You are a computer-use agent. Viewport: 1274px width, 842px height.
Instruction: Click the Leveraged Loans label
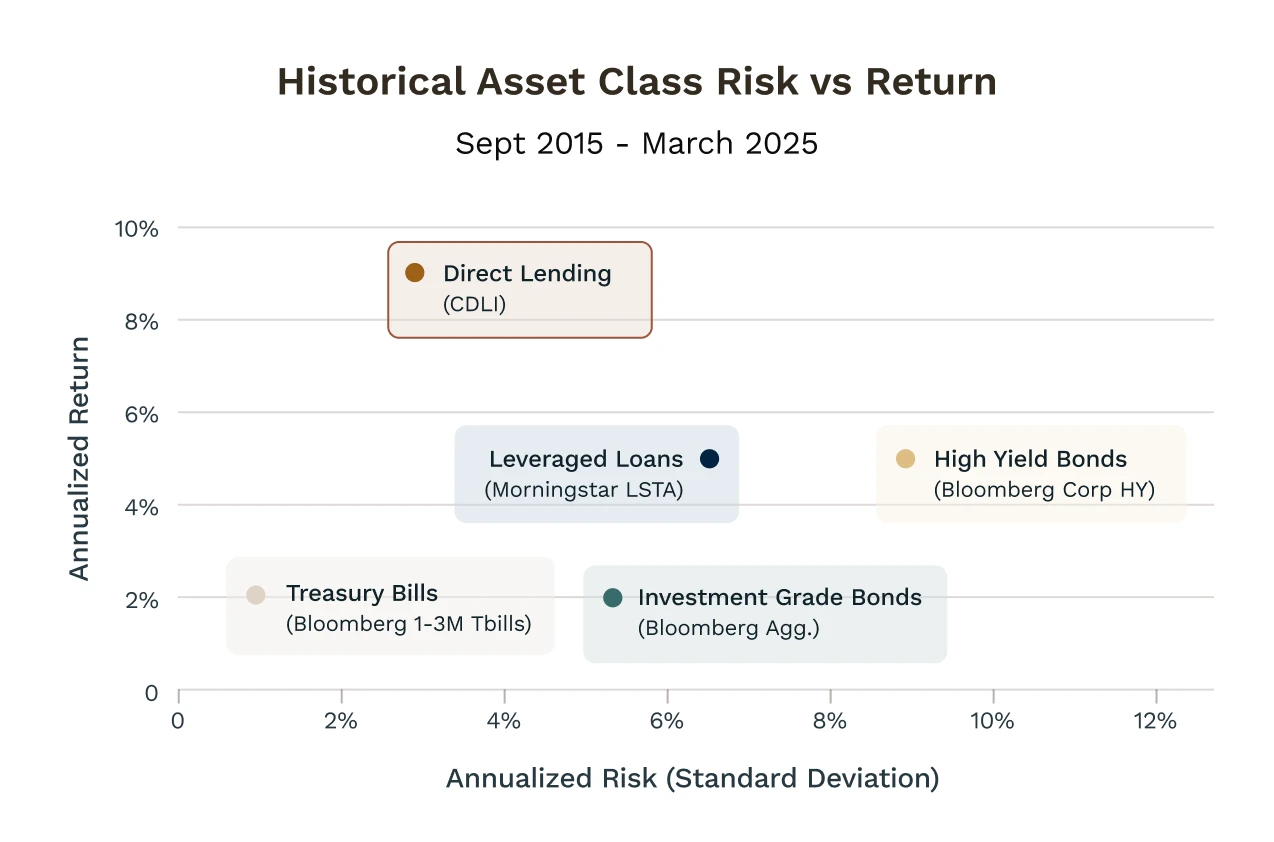point(586,459)
